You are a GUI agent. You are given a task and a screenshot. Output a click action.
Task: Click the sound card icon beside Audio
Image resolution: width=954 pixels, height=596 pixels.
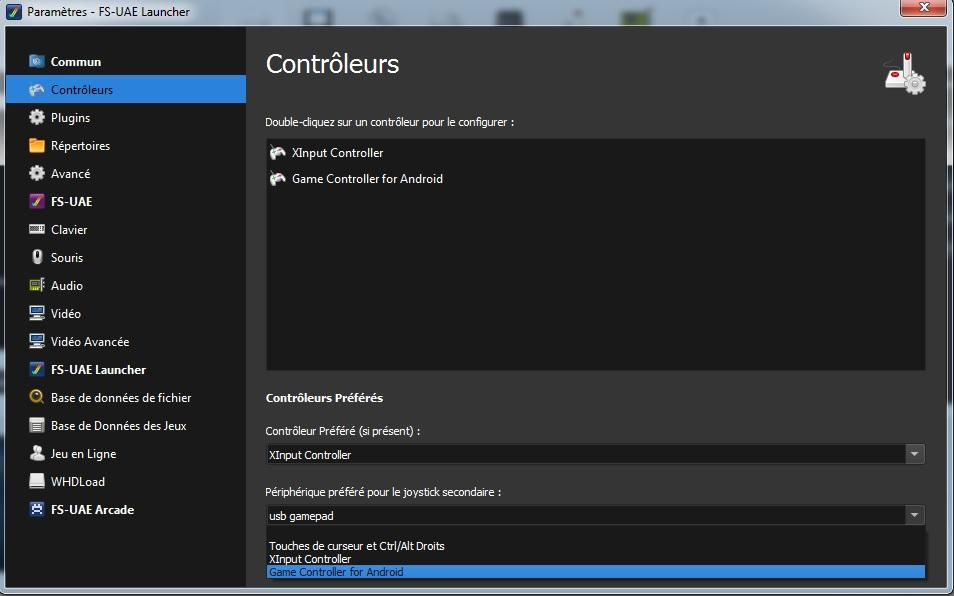point(37,285)
